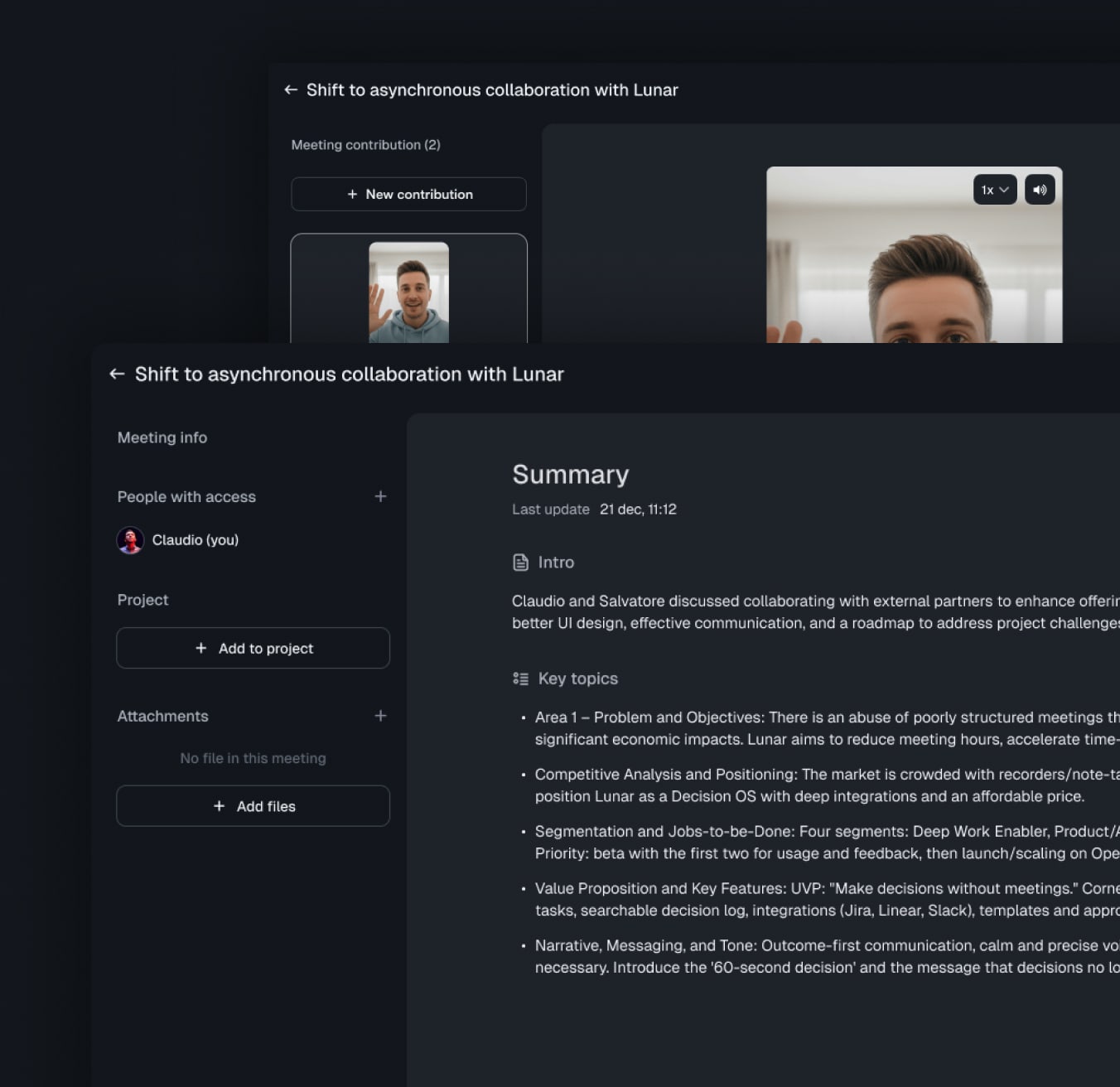Click the Segmentation and Jobs-to-be-Done bullet
This screenshot has width=1120, height=1087.
pos(827,843)
